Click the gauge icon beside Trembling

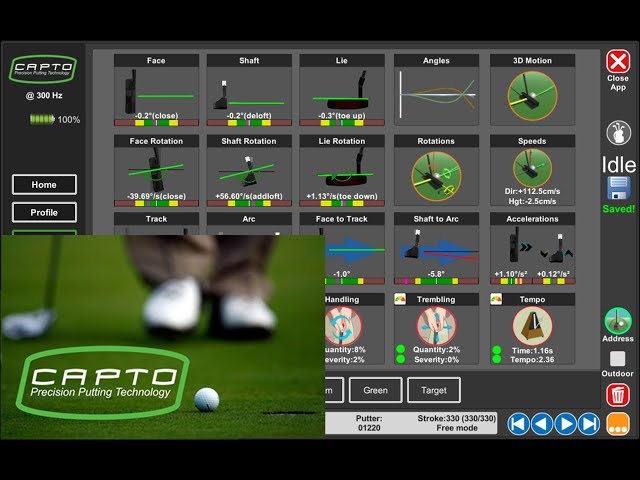click(x=400, y=300)
